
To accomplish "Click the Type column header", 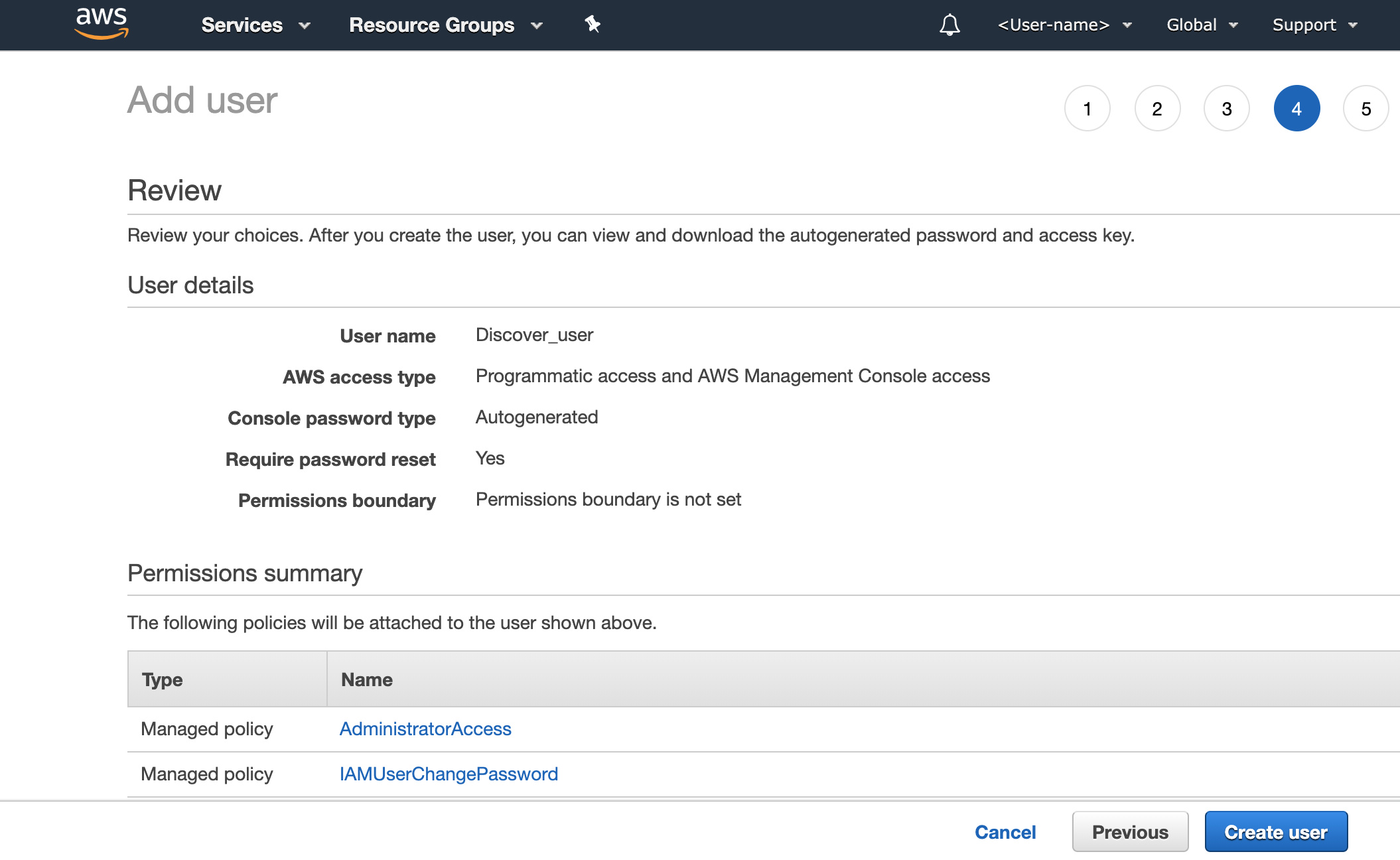I will pyautogui.click(x=228, y=679).
